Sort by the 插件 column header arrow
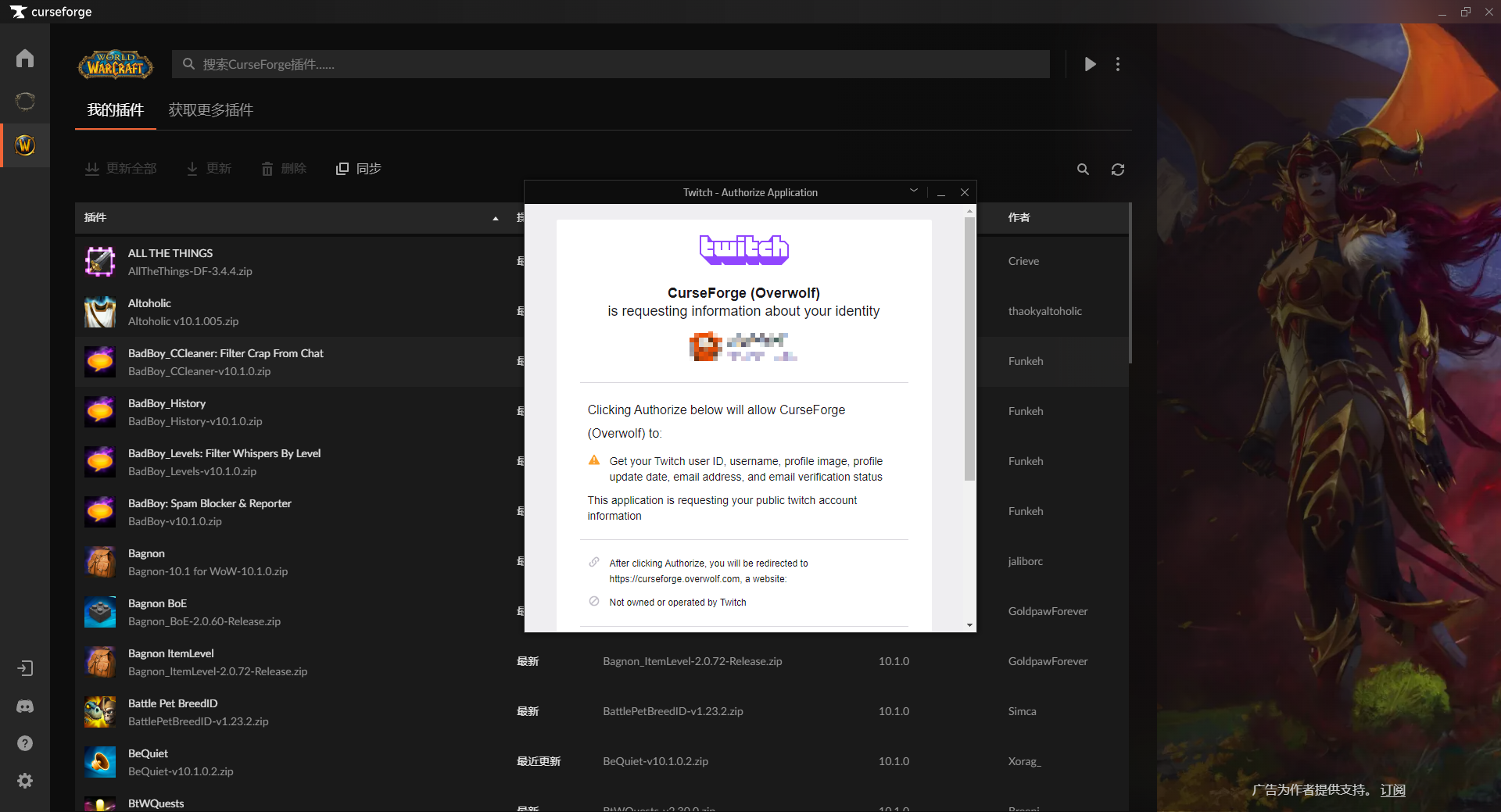Viewport: 1501px width, 812px height. click(496, 218)
